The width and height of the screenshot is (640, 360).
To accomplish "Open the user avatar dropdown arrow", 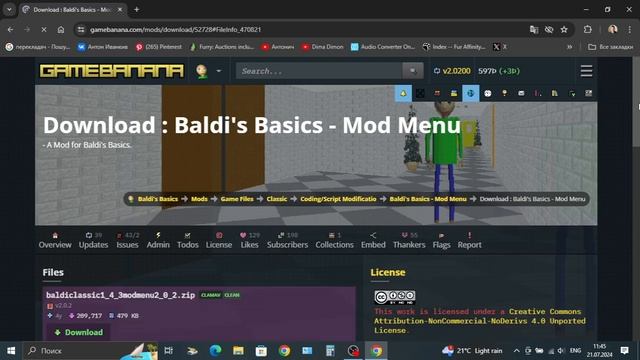I will 219,71.
